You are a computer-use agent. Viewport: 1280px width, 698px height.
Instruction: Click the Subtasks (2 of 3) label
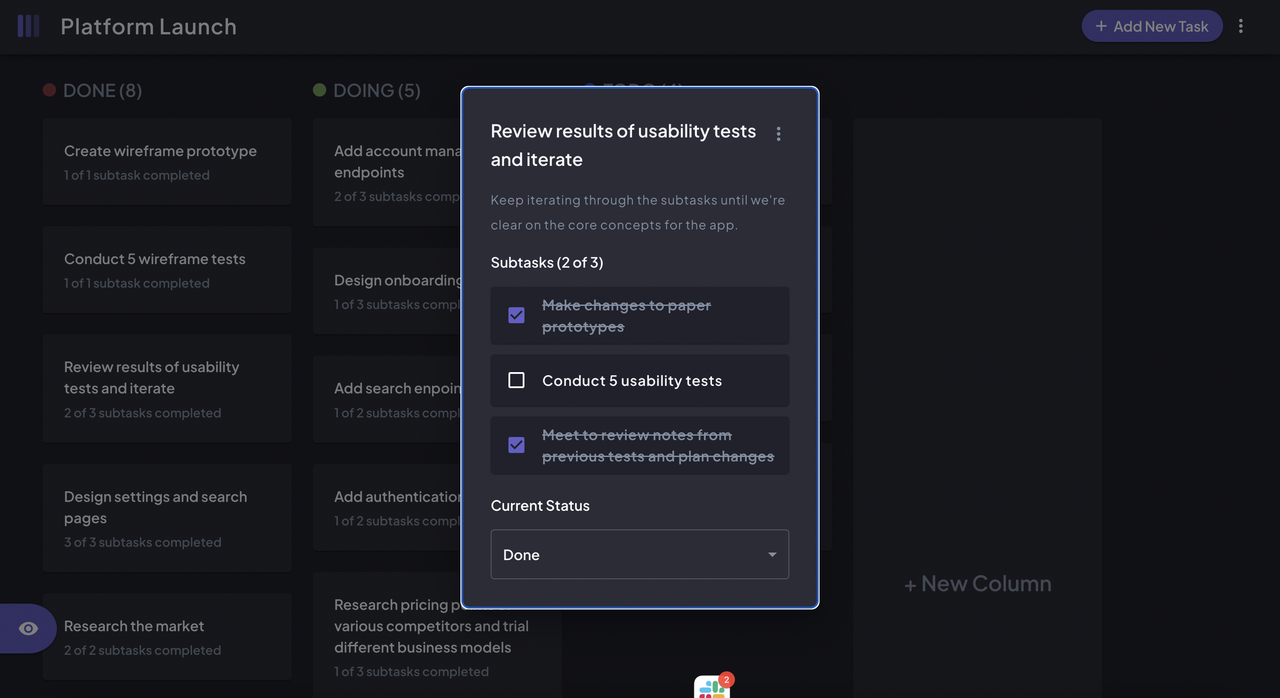tap(547, 263)
